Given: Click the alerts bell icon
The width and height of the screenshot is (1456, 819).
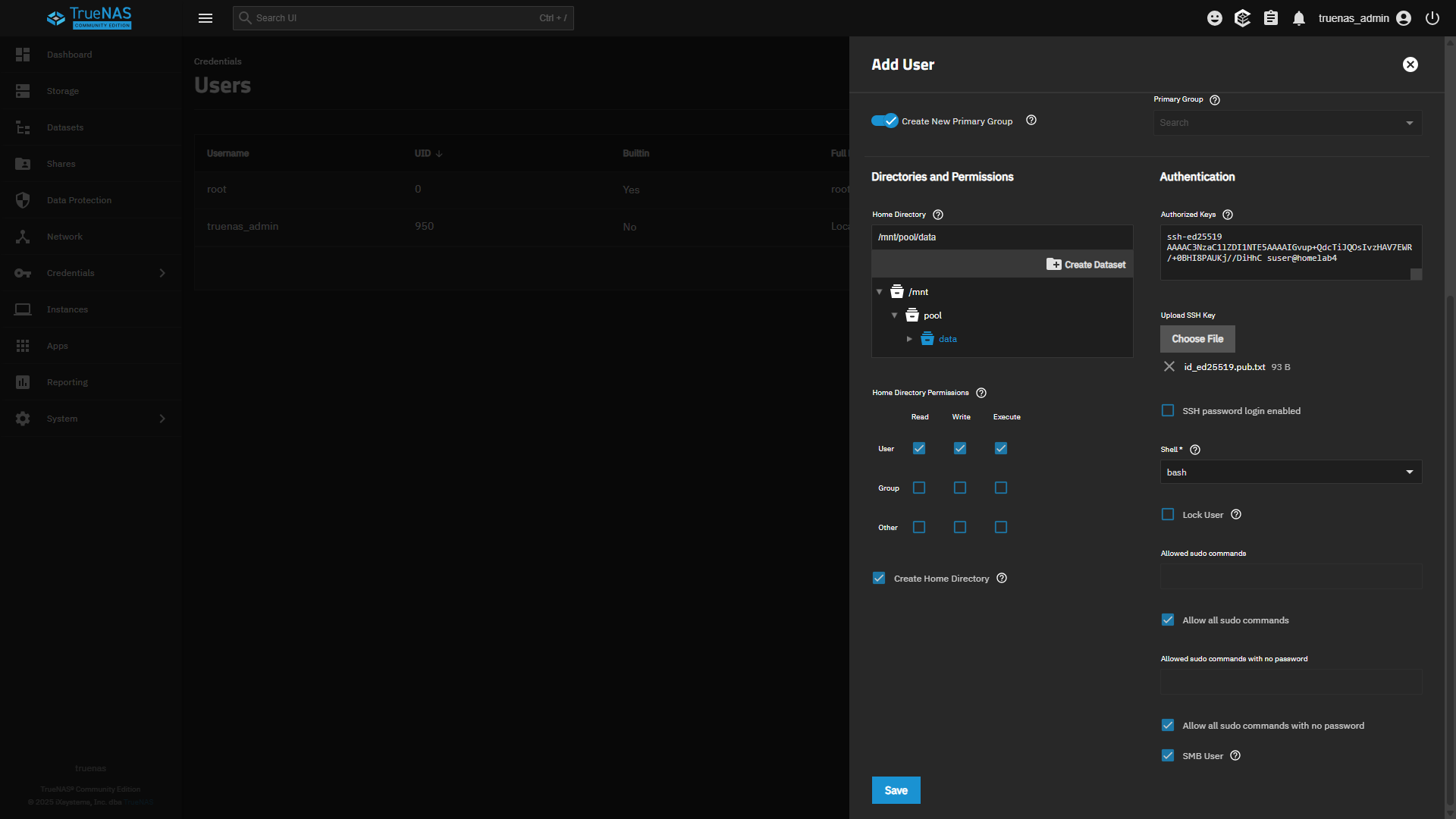Looking at the screenshot, I should pos(1299,18).
